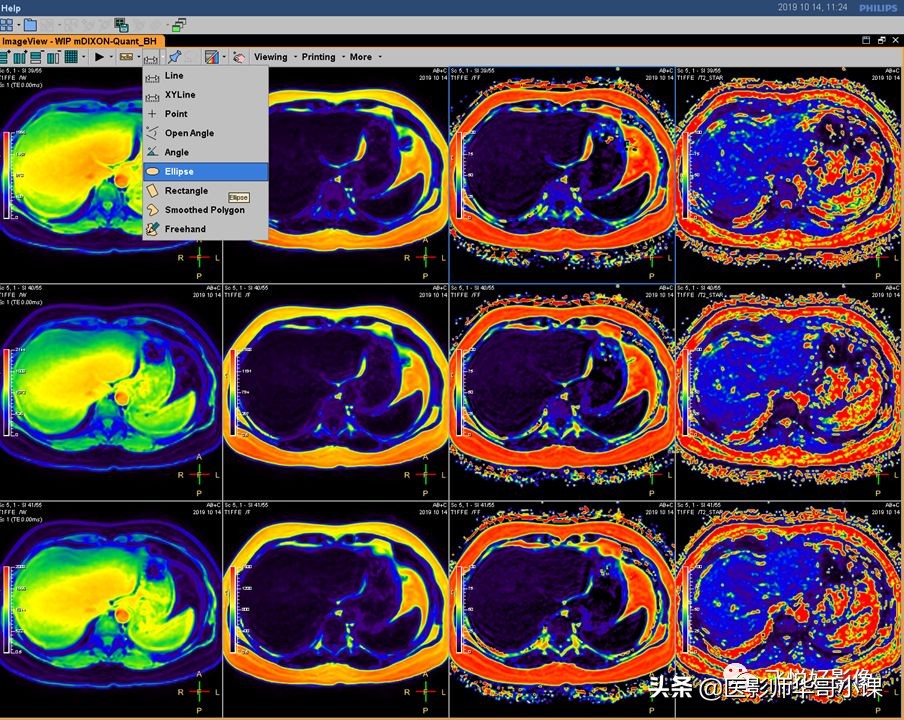
Task: Click the pushpin icon in toolbar
Action: click(176, 57)
